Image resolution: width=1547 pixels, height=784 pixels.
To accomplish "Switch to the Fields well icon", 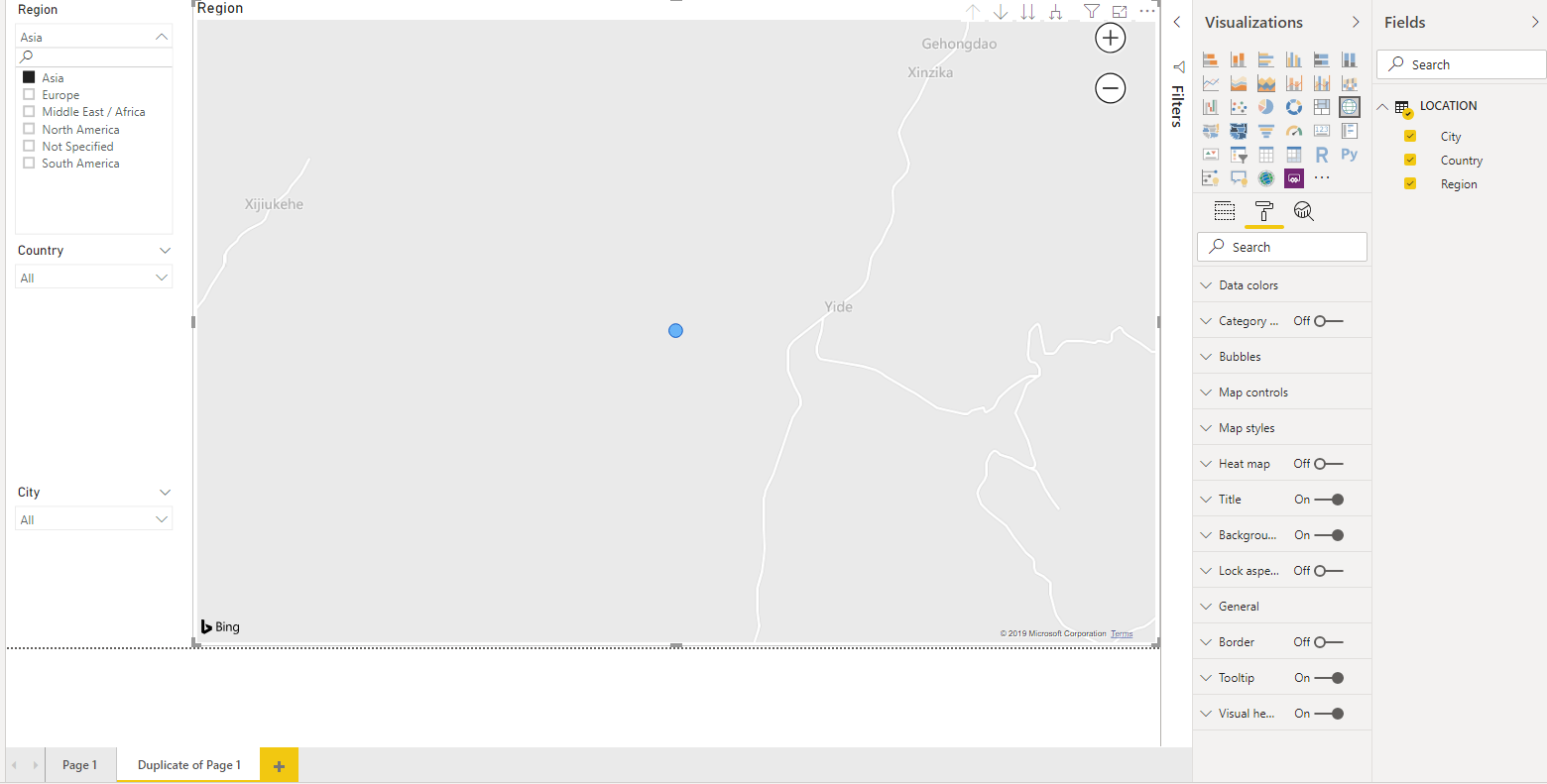I will (1225, 211).
